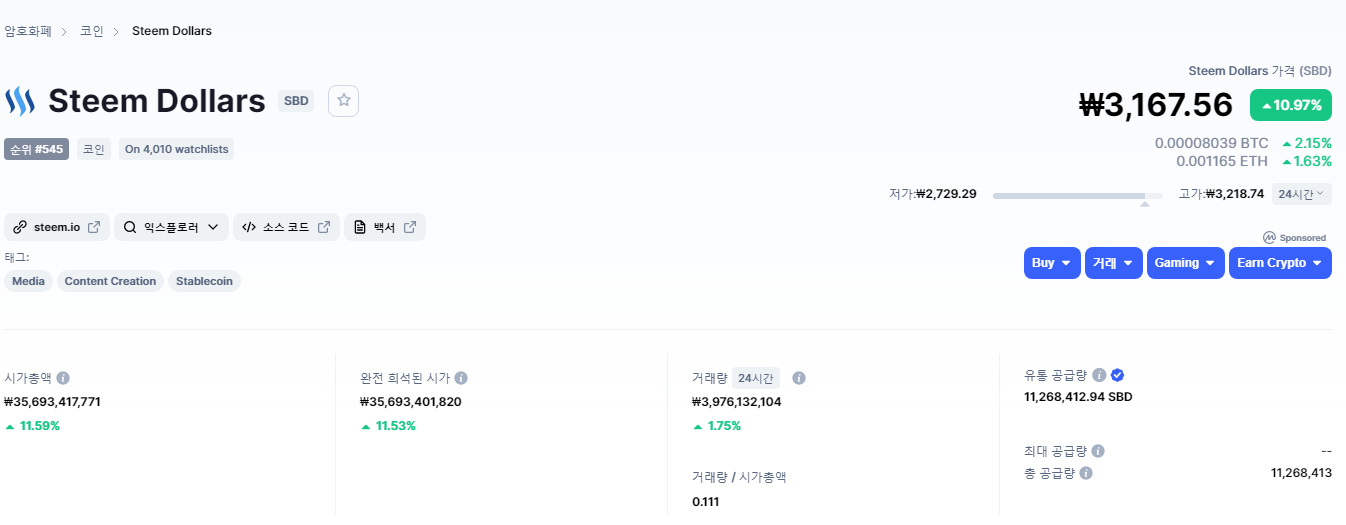Click the info icon beside 시가총액

[63, 378]
